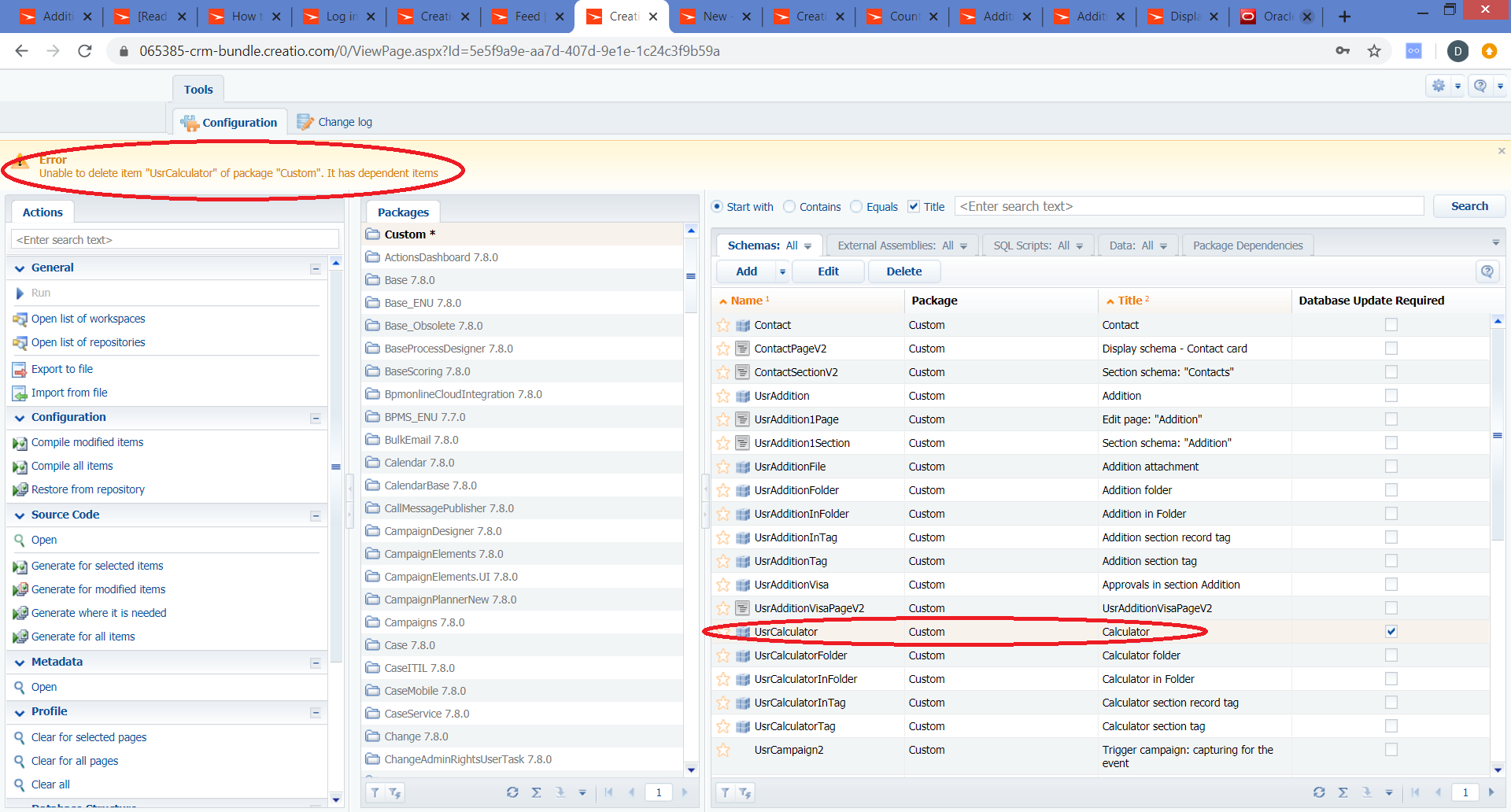The width and height of the screenshot is (1511, 812).
Task: Collapse the General actions group
Action: pyautogui.click(x=316, y=269)
